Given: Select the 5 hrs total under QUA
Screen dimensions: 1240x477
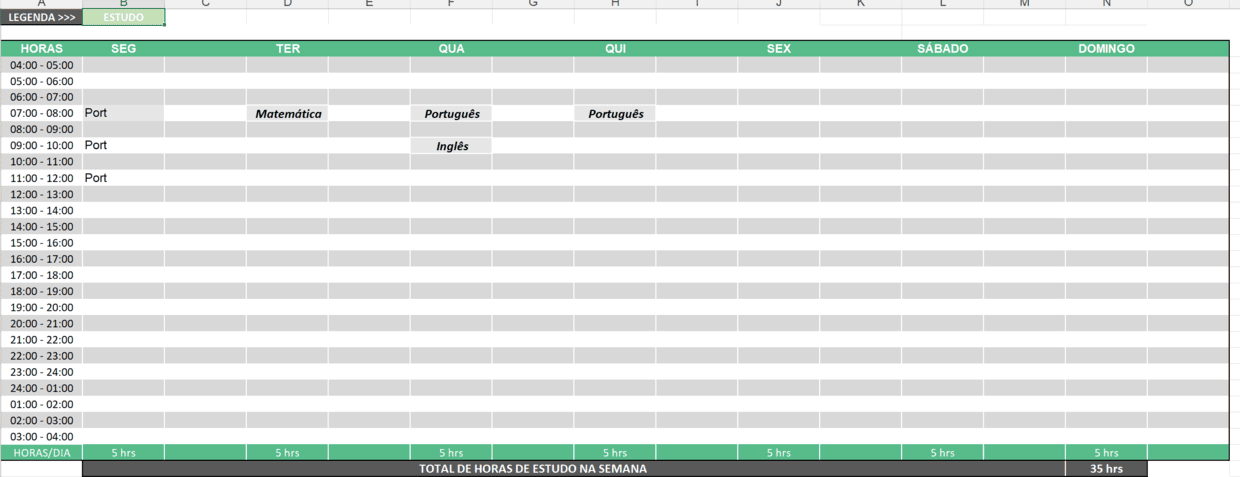Looking at the screenshot, I should point(451,452).
